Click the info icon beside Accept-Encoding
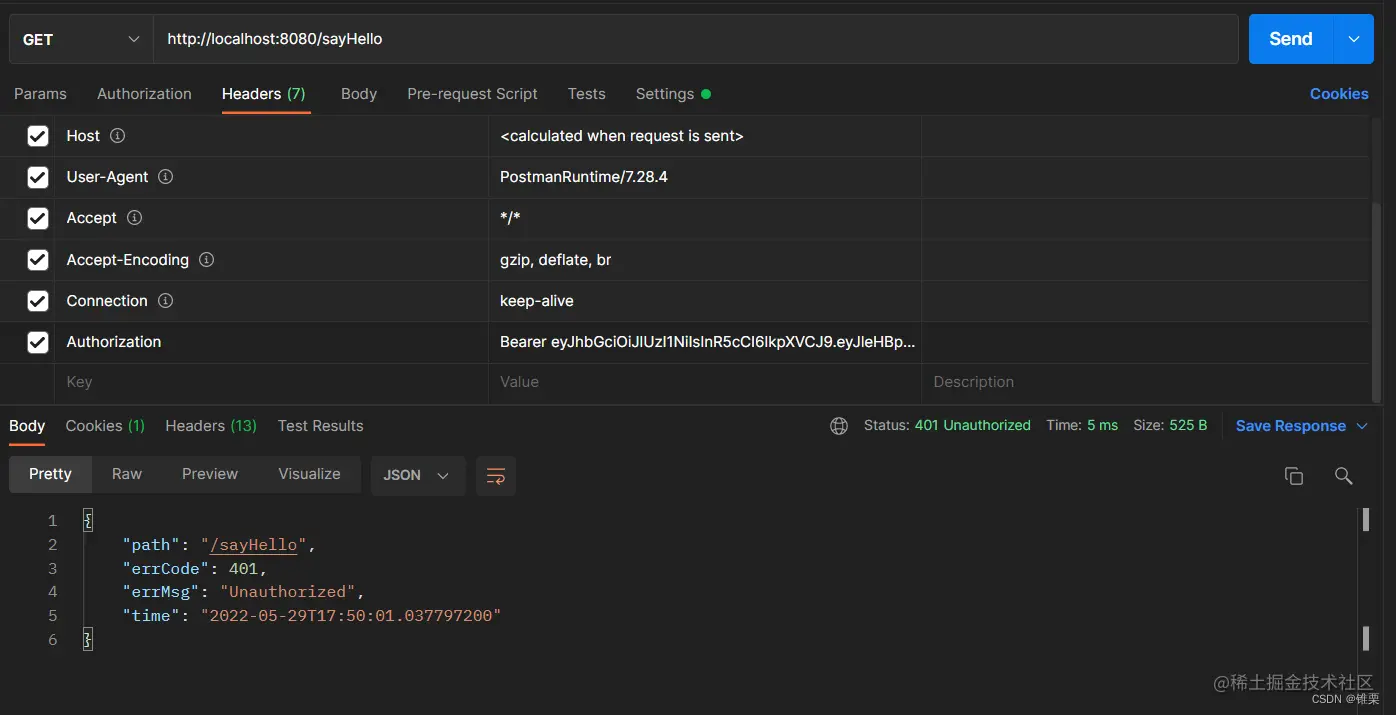Image resolution: width=1396 pixels, height=715 pixels. click(x=206, y=259)
